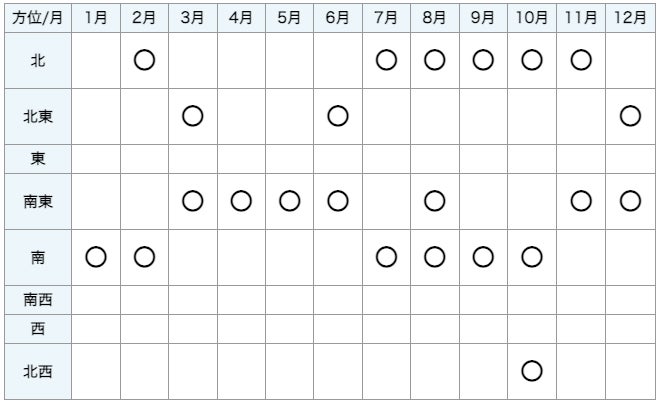This screenshot has width=660, height=404.
Task: Select the 北東 circle for 12月
Action: [630, 116]
